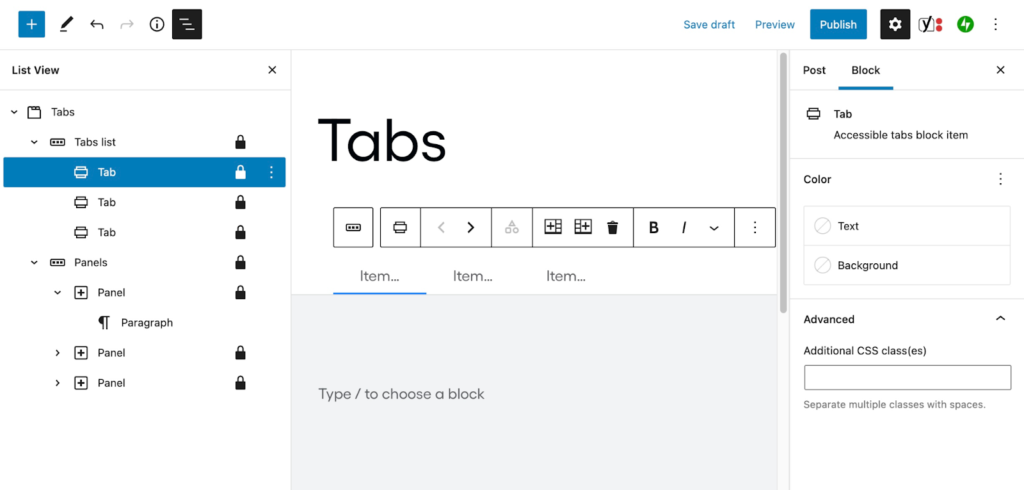
Task: Expand the last Panel tree item
Action: (57, 383)
